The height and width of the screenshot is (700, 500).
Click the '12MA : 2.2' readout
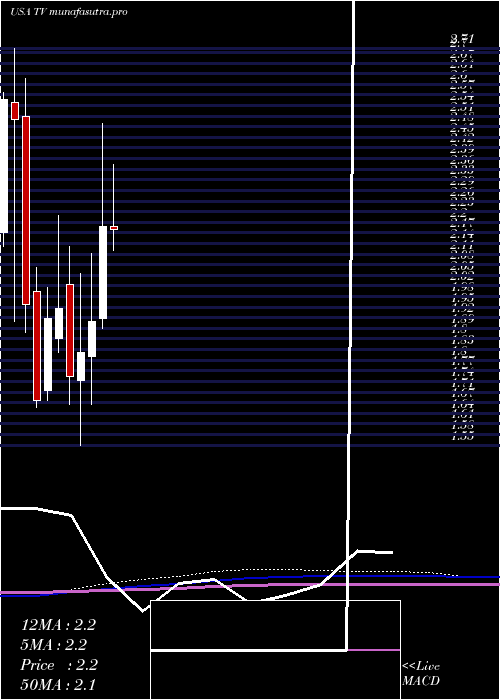click(x=58, y=625)
